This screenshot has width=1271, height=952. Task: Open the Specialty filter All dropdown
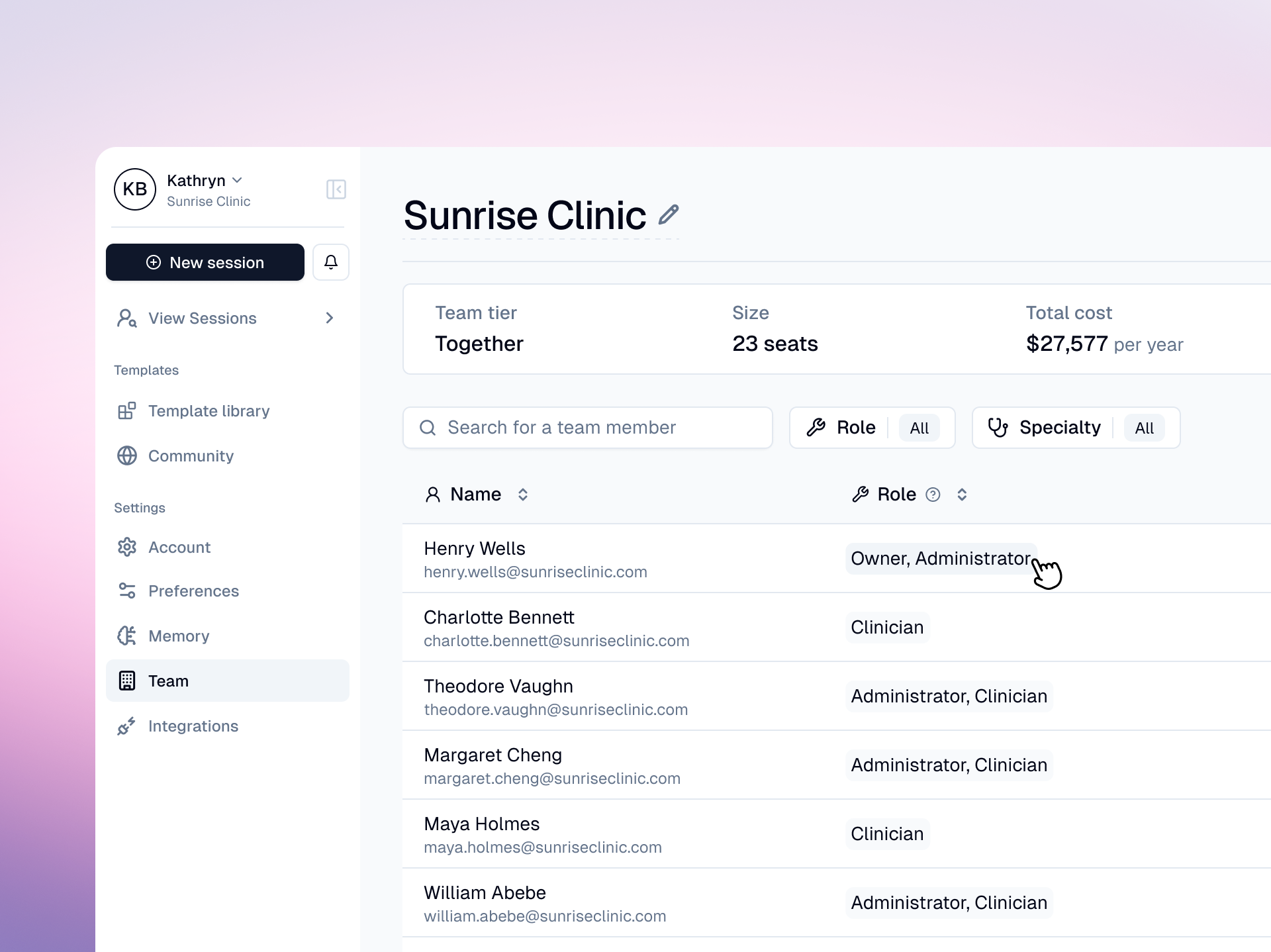pyautogui.click(x=1143, y=428)
